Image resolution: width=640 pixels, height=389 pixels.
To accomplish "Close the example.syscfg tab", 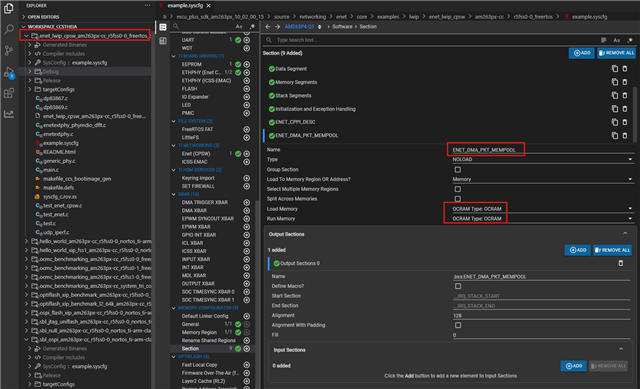I will (209, 5).
